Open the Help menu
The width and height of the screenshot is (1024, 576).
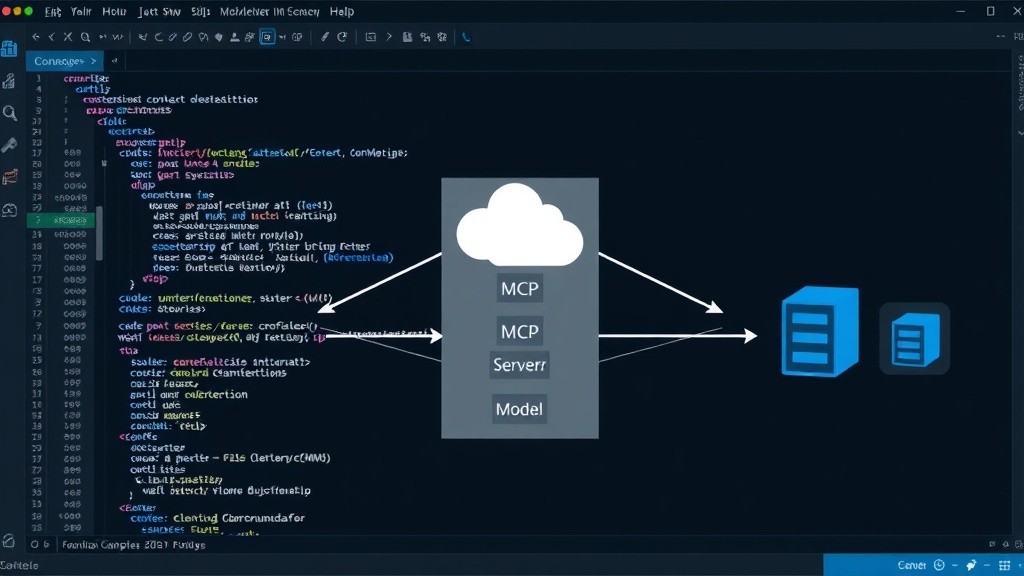tap(342, 12)
